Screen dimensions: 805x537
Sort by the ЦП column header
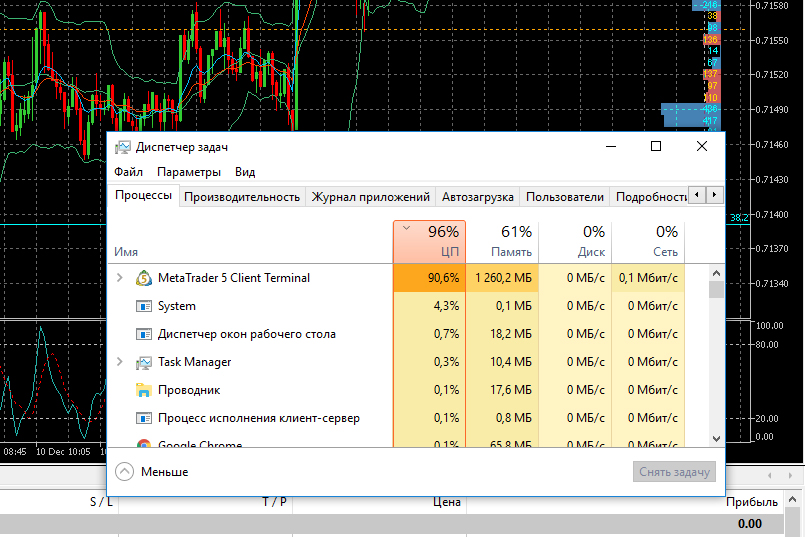tap(429, 242)
